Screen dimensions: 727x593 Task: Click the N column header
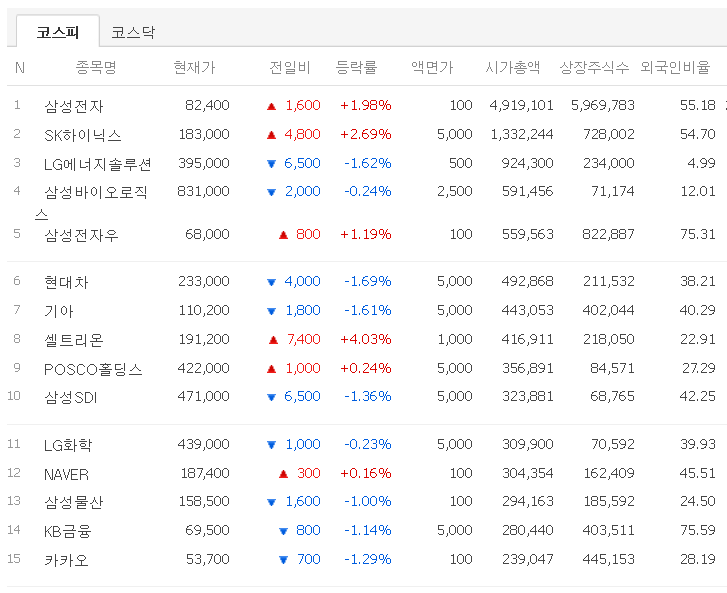click(19, 68)
